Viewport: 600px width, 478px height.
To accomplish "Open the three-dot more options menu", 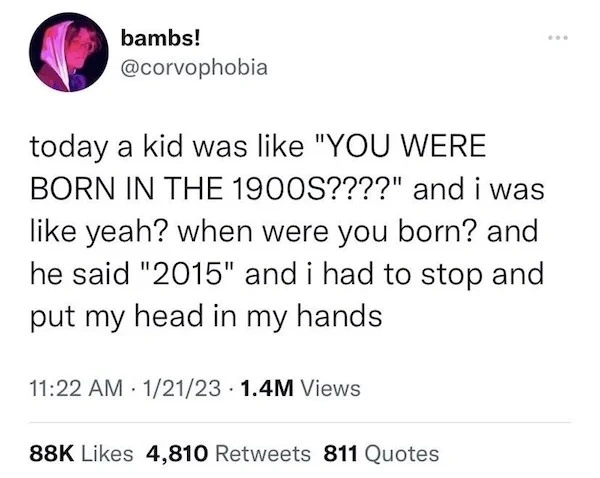I will click(558, 38).
